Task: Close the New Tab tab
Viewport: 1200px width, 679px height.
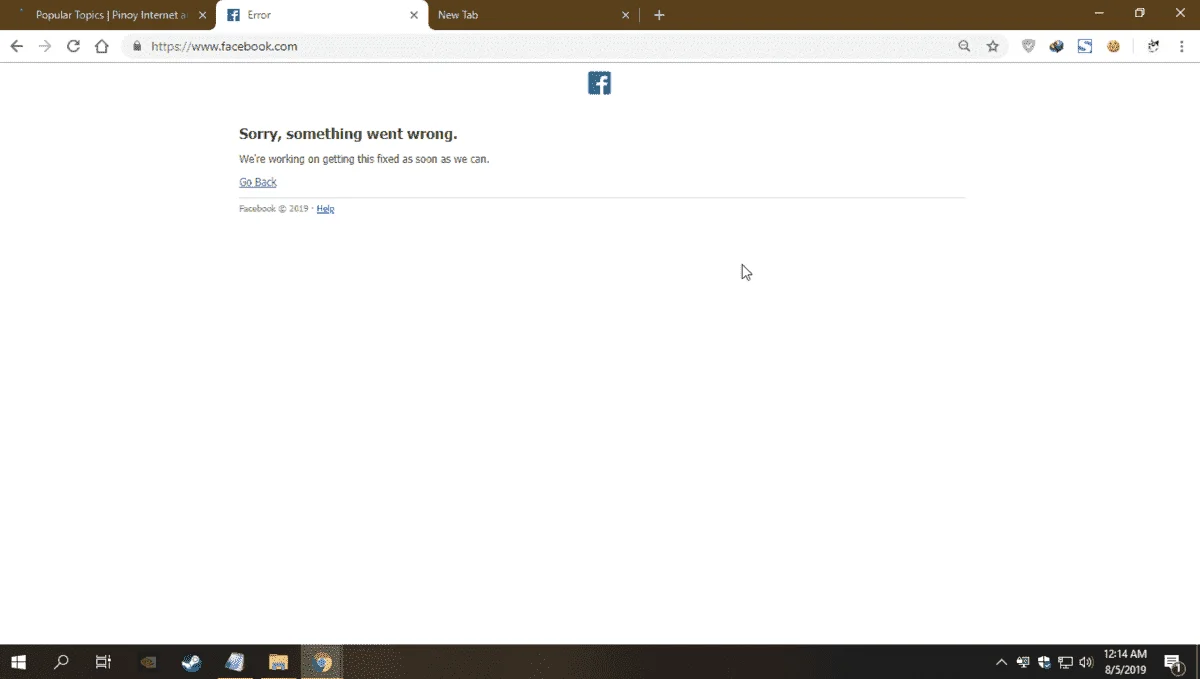Action: click(x=626, y=15)
